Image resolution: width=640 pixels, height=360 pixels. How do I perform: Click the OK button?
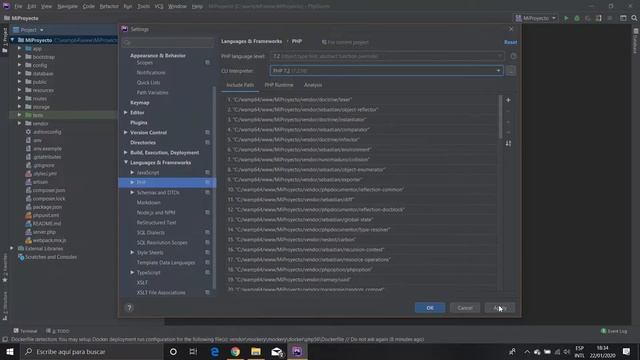(430, 308)
